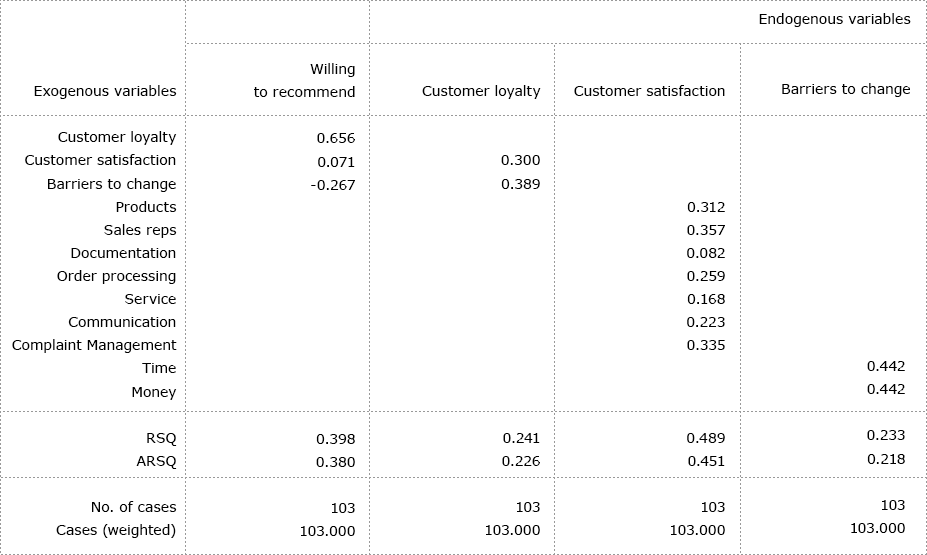Select the No. of cases row label
Viewport: 927px width, 555px height.
(134, 507)
